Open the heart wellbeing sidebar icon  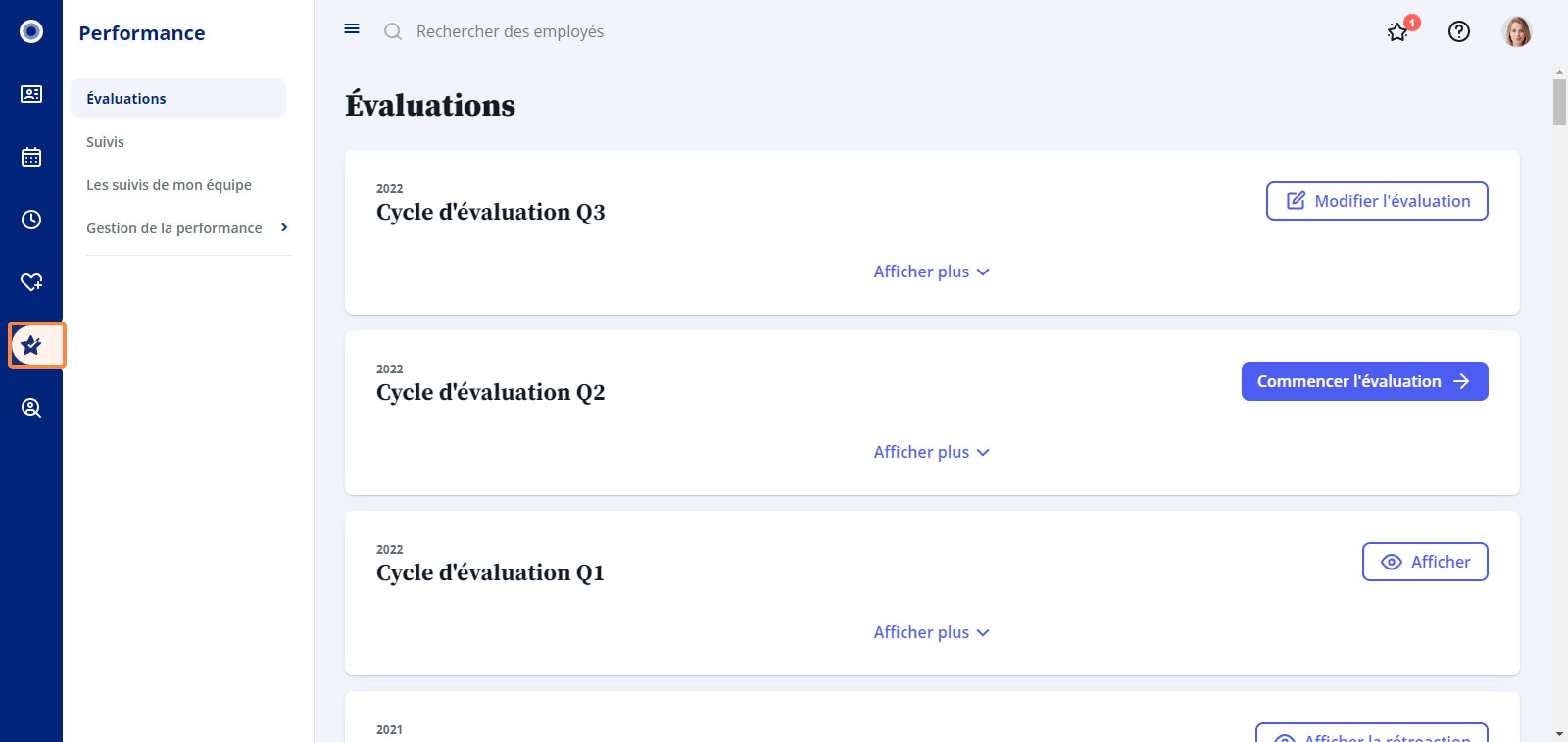[31, 282]
